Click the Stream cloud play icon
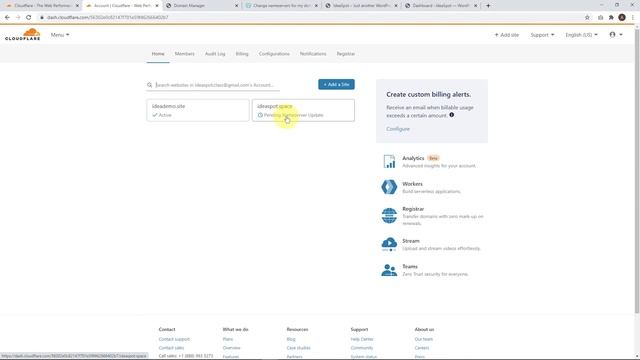Viewport: 640px width, 360px height. tap(389, 244)
